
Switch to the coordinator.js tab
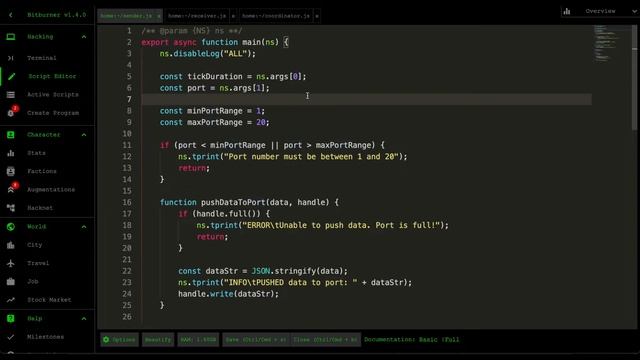coord(276,16)
